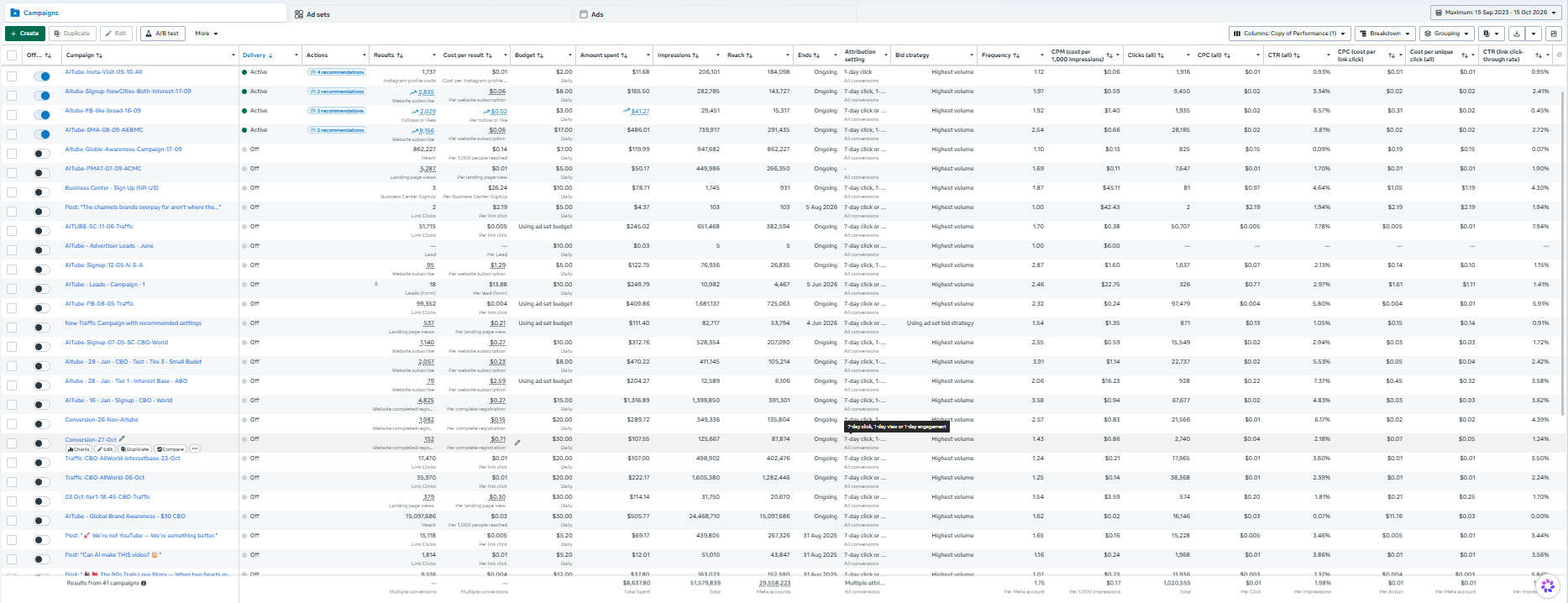
Task: Turn on Aitube-Globle-Awareness-Campaign-17-09 toggle
Action: (x=41, y=153)
